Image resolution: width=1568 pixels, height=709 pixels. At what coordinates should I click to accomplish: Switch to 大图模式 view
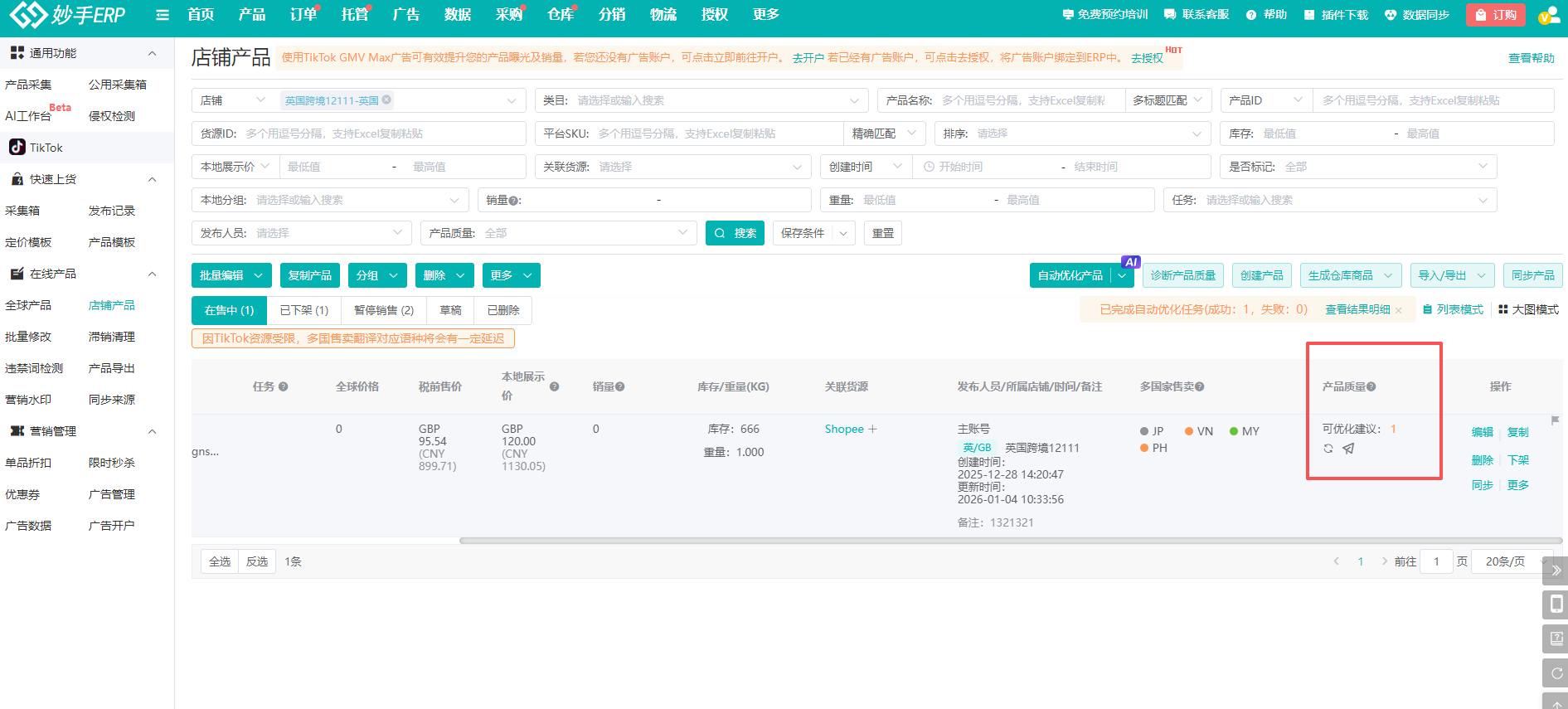click(1528, 309)
